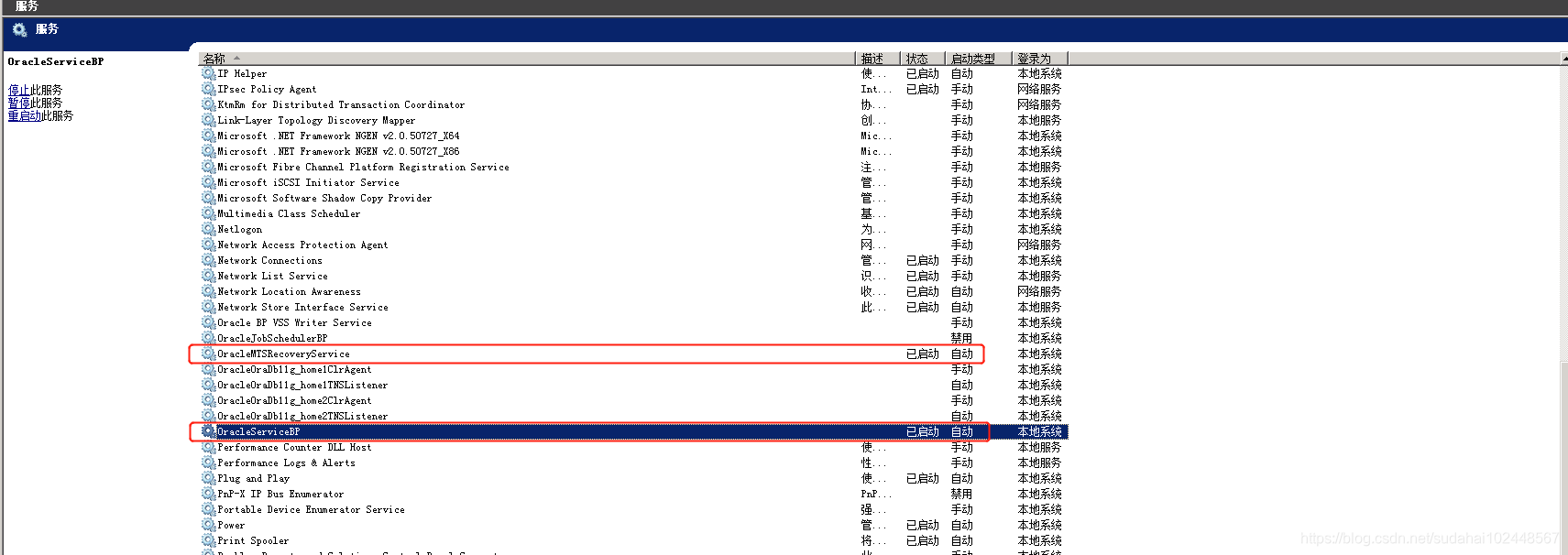Pause the service via the 暂停 link
The width and height of the screenshot is (1568, 555).
[x=19, y=103]
